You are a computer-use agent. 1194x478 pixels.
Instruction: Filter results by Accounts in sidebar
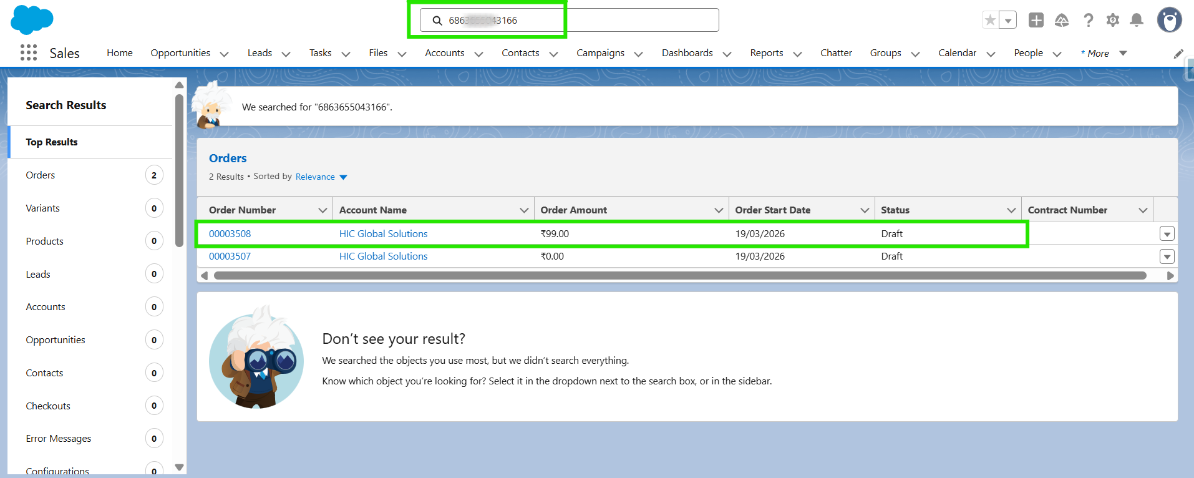click(x=91, y=307)
